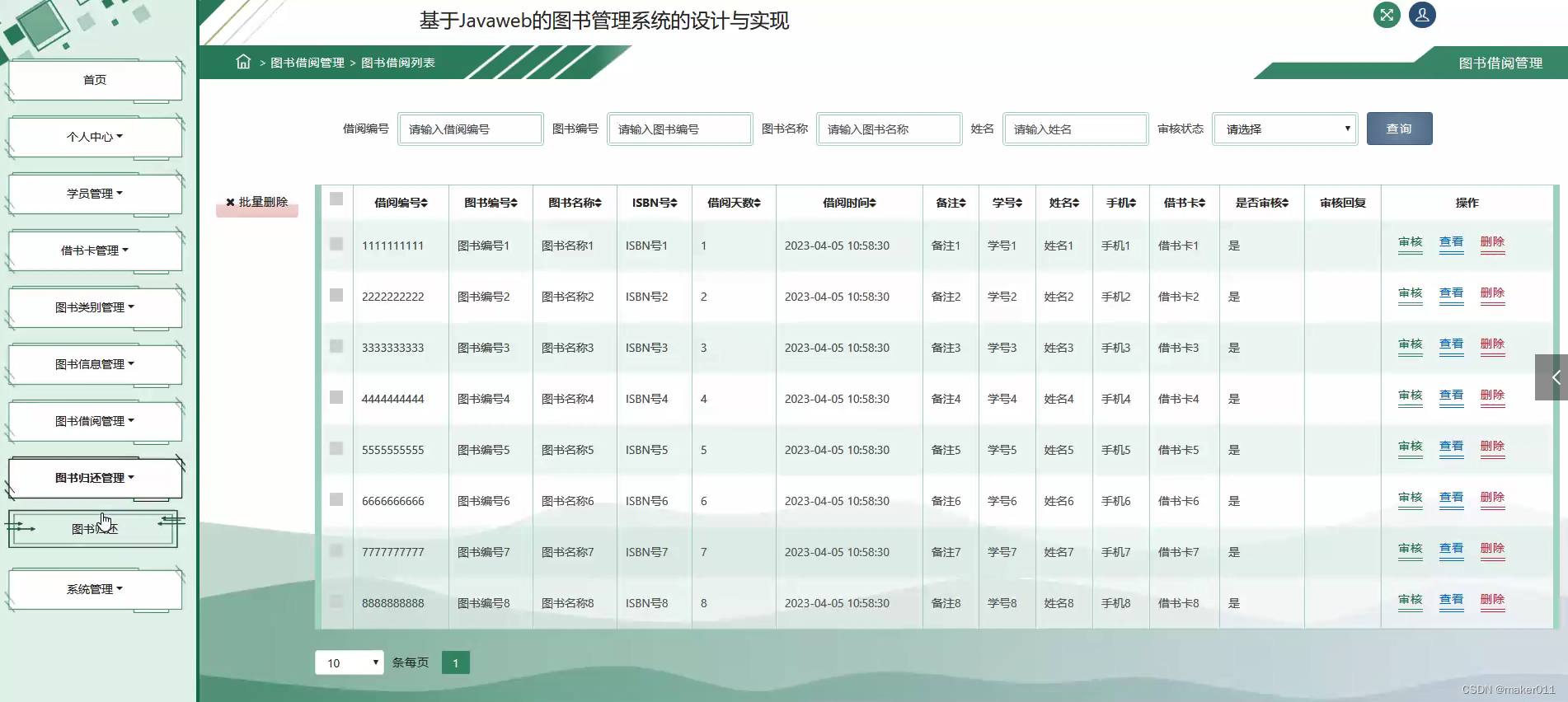Focus the 借阅编号 search input
This screenshot has width=1568, height=702.
471,129
